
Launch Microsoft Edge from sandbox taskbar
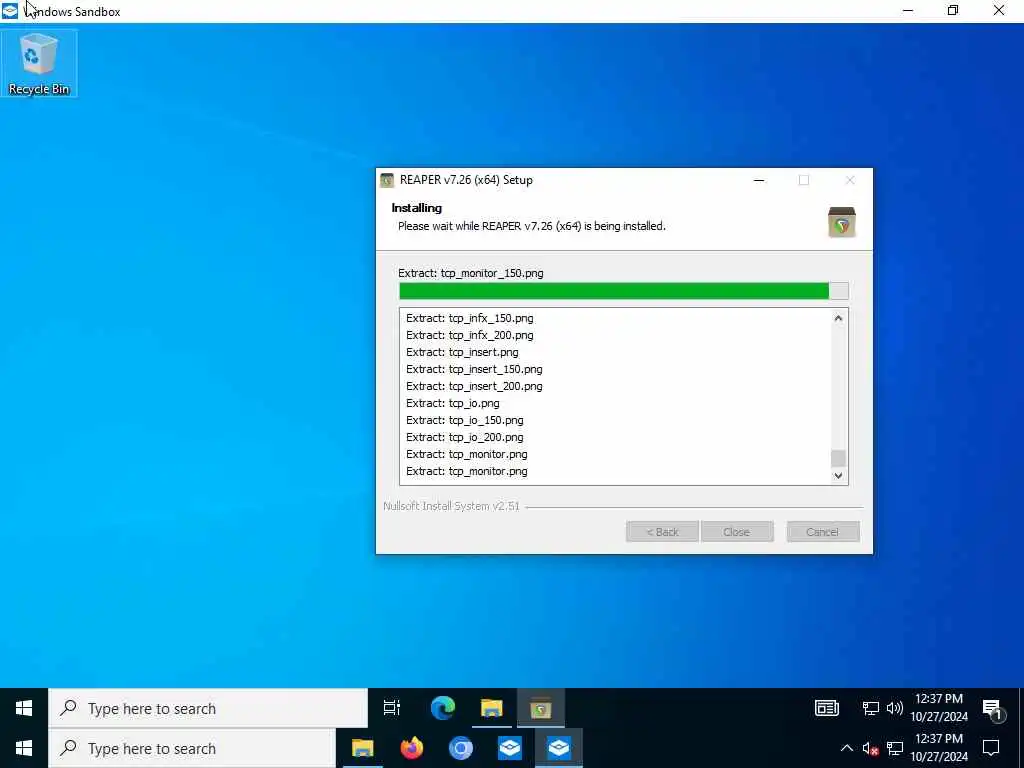point(443,708)
